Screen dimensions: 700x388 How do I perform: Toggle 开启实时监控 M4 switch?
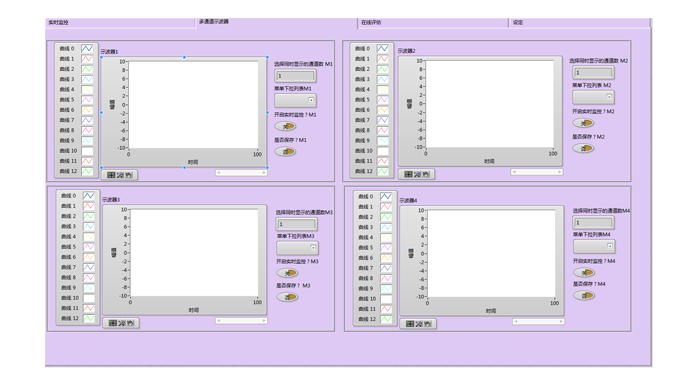(584, 272)
